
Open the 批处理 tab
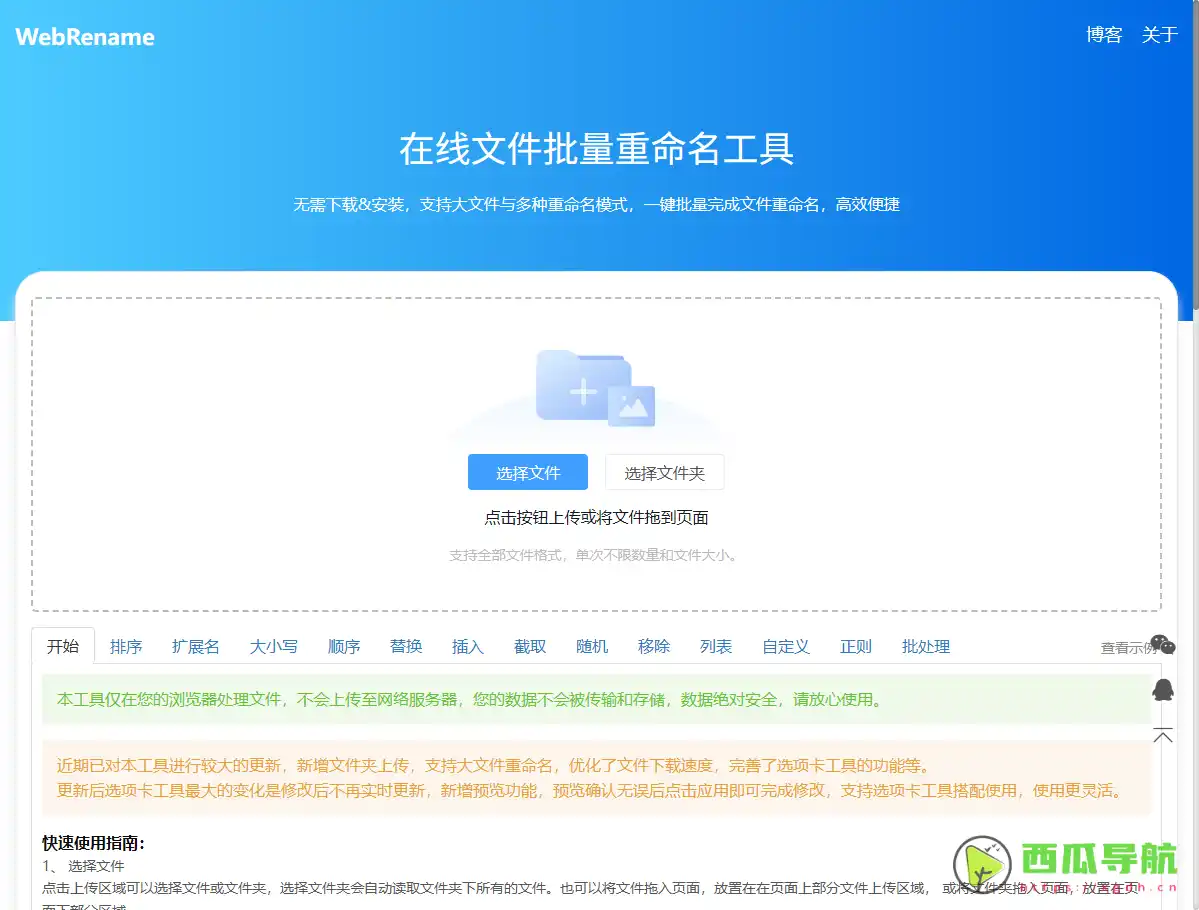[x=925, y=646]
